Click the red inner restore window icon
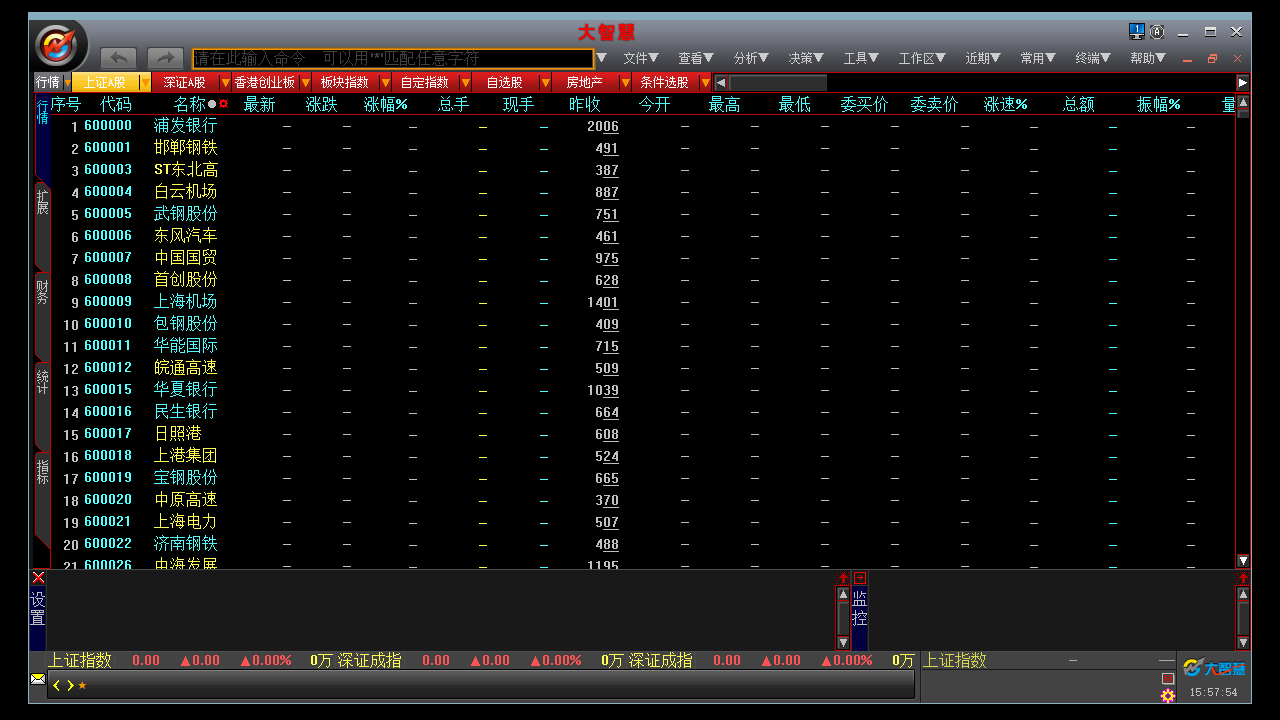Screen dimensions: 1280x720 pos(1212,59)
